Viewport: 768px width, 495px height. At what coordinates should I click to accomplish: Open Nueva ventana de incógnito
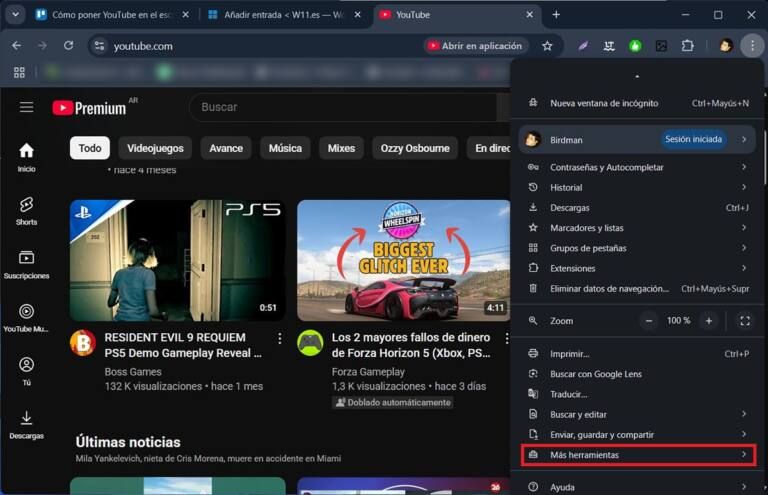click(637, 103)
